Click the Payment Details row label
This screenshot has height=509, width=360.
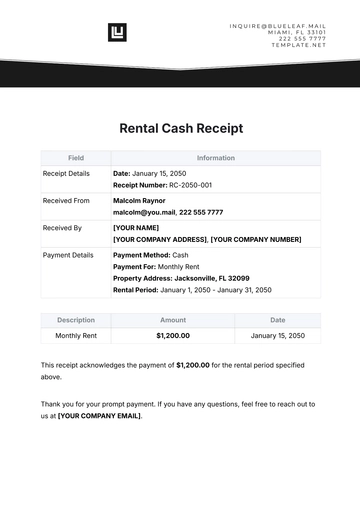click(x=68, y=255)
